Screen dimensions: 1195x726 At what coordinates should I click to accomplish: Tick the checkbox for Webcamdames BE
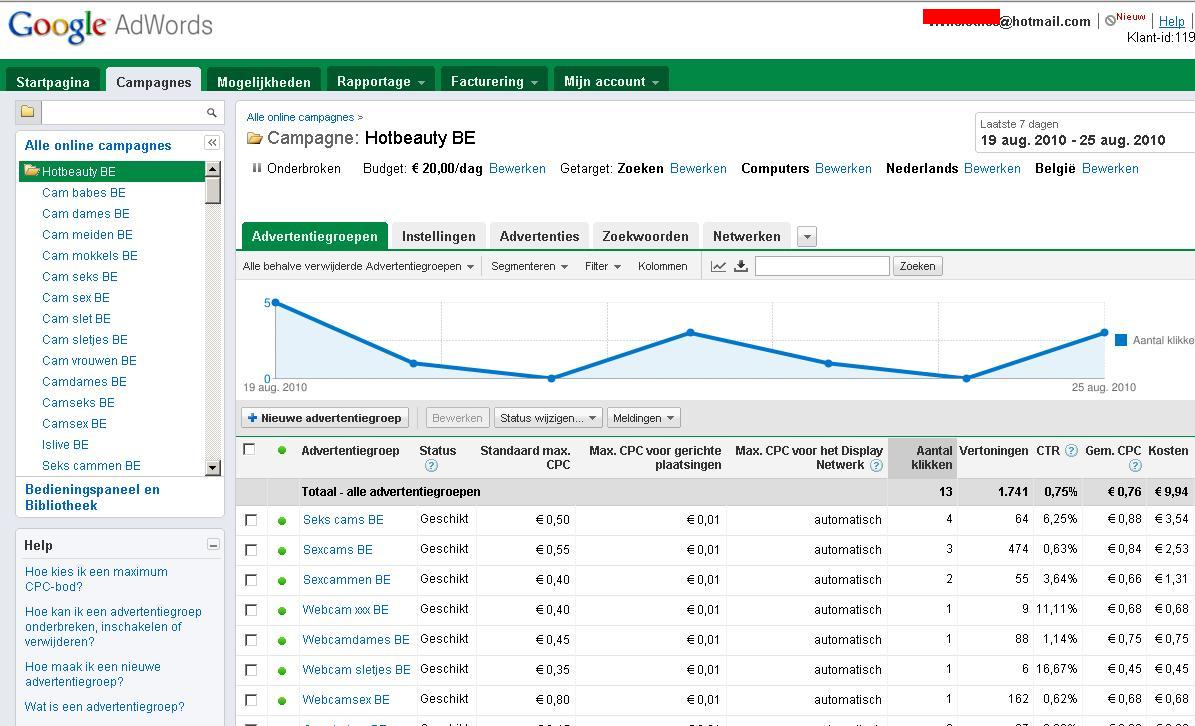pyautogui.click(x=251, y=640)
